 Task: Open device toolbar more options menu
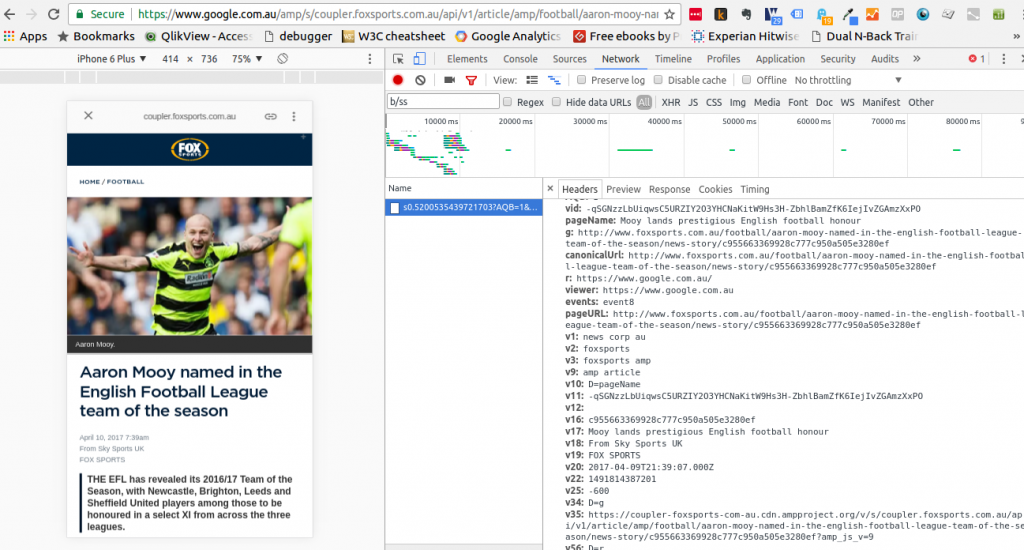370,59
